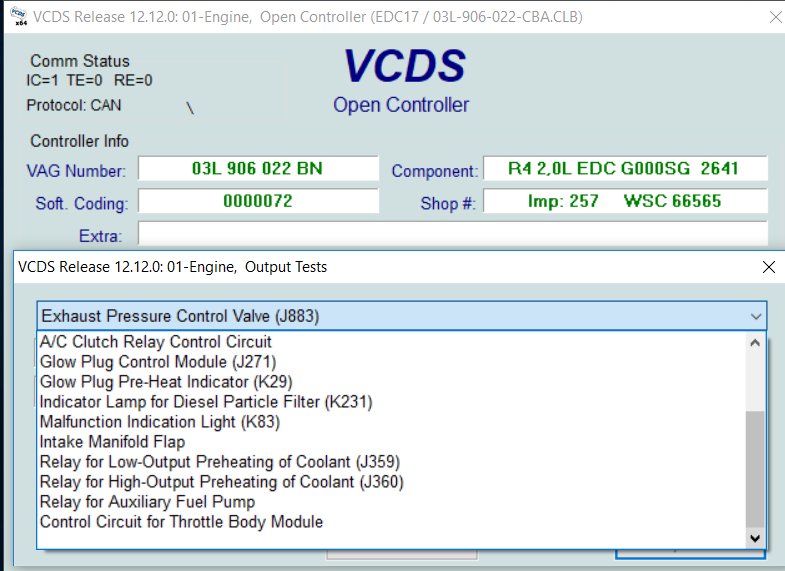Click the 'Controller Info' group label
This screenshot has width=785, height=571.
[79, 141]
